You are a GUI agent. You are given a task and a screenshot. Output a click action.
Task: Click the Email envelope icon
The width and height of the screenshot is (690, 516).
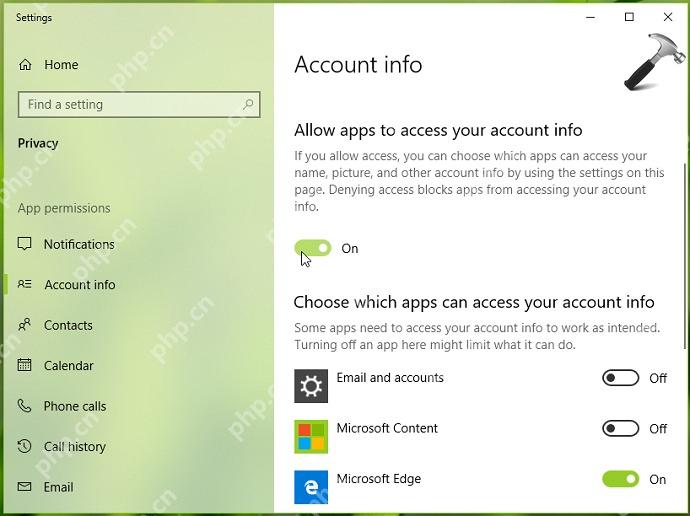[x=25, y=487]
